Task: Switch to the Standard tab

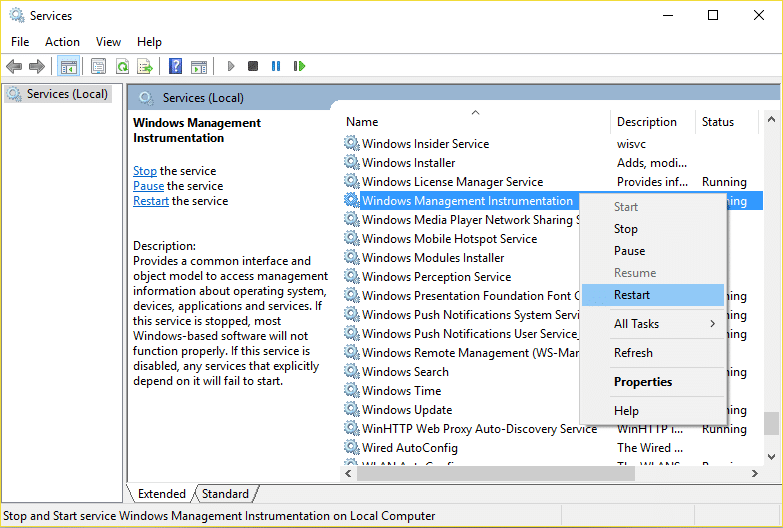Action: point(225,494)
